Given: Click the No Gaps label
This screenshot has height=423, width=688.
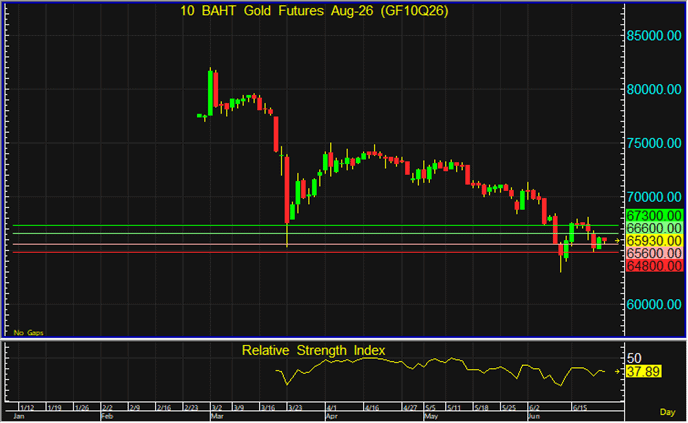Looking at the screenshot, I should [x=29, y=333].
